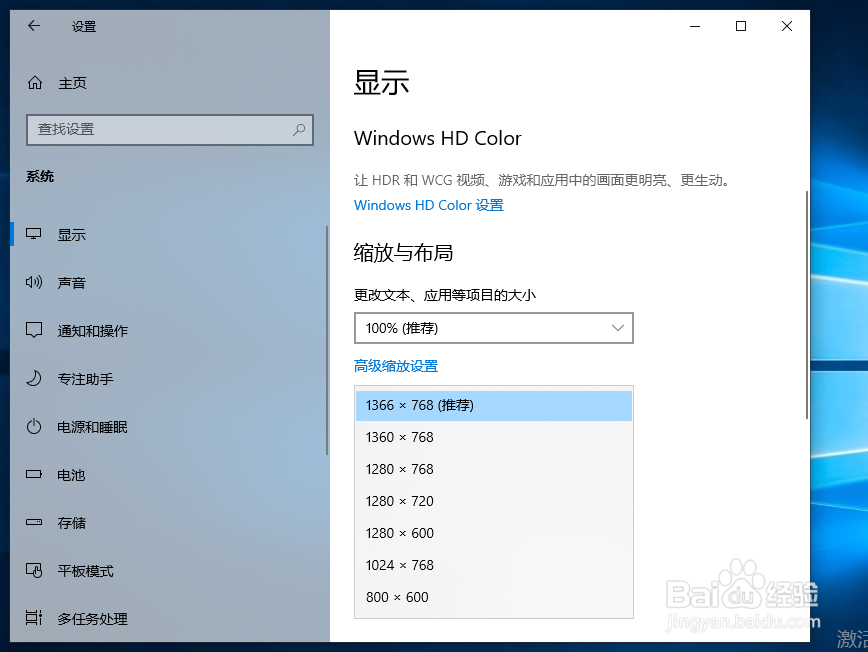Open the 平板模式 settings page
This screenshot has height=652, width=868.
click(168, 571)
